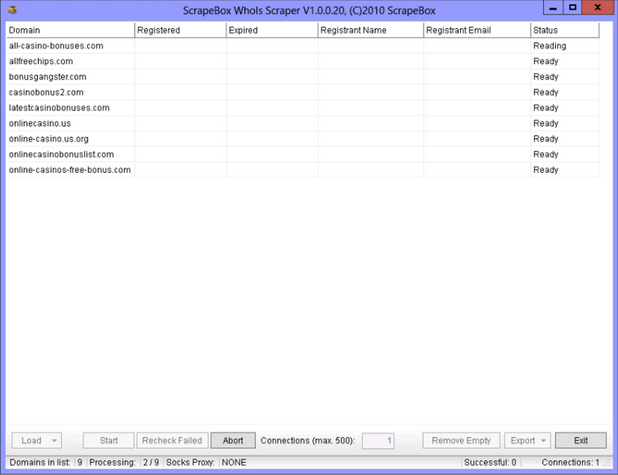Click the Processing 2 / 9 status entry
This screenshot has width=618, height=475.
(124, 462)
